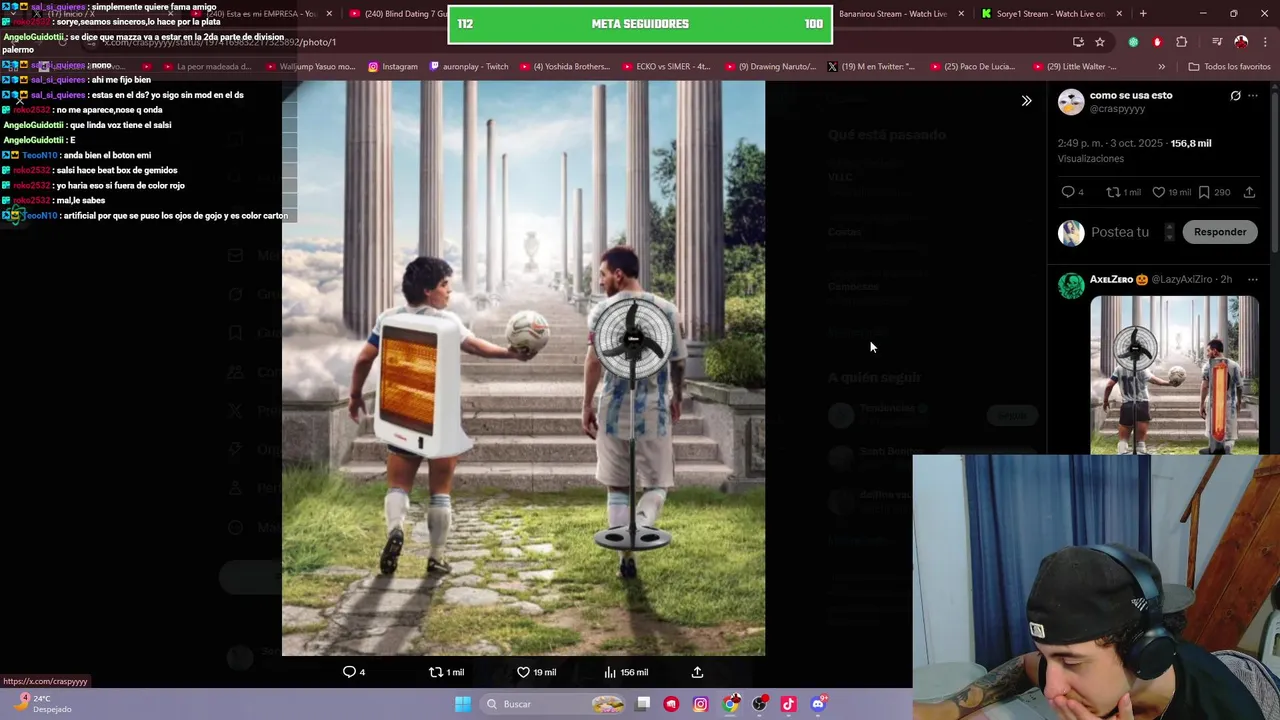Open more options on AxelZero's reply
The width and height of the screenshot is (1280, 720).
(x=1253, y=280)
